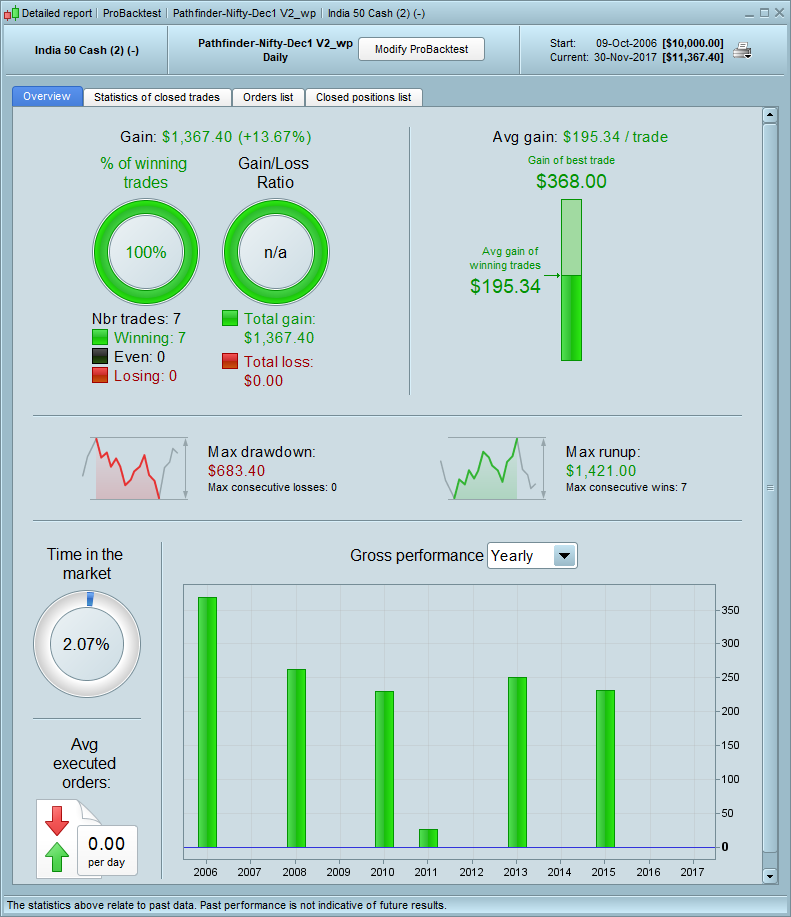The height and width of the screenshot is (917, 791).
Task: Click the scrollbar up arrow
Action: 769,115
